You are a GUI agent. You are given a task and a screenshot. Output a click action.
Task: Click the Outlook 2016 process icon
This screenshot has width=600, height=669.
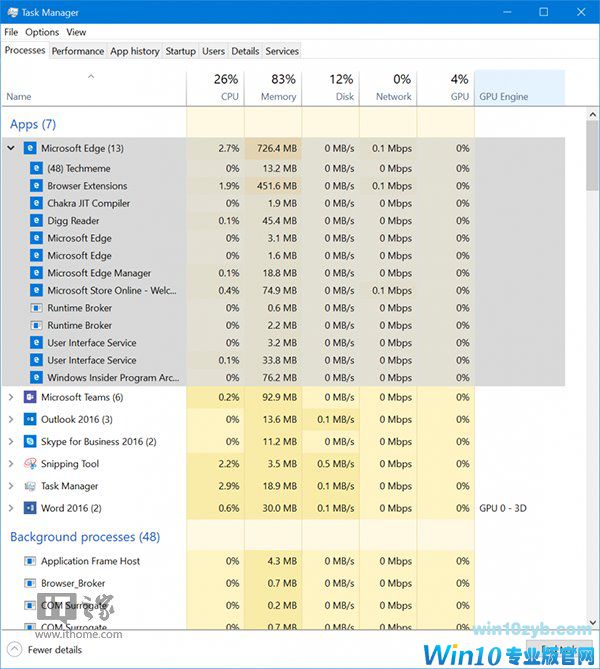coord(30,419)
